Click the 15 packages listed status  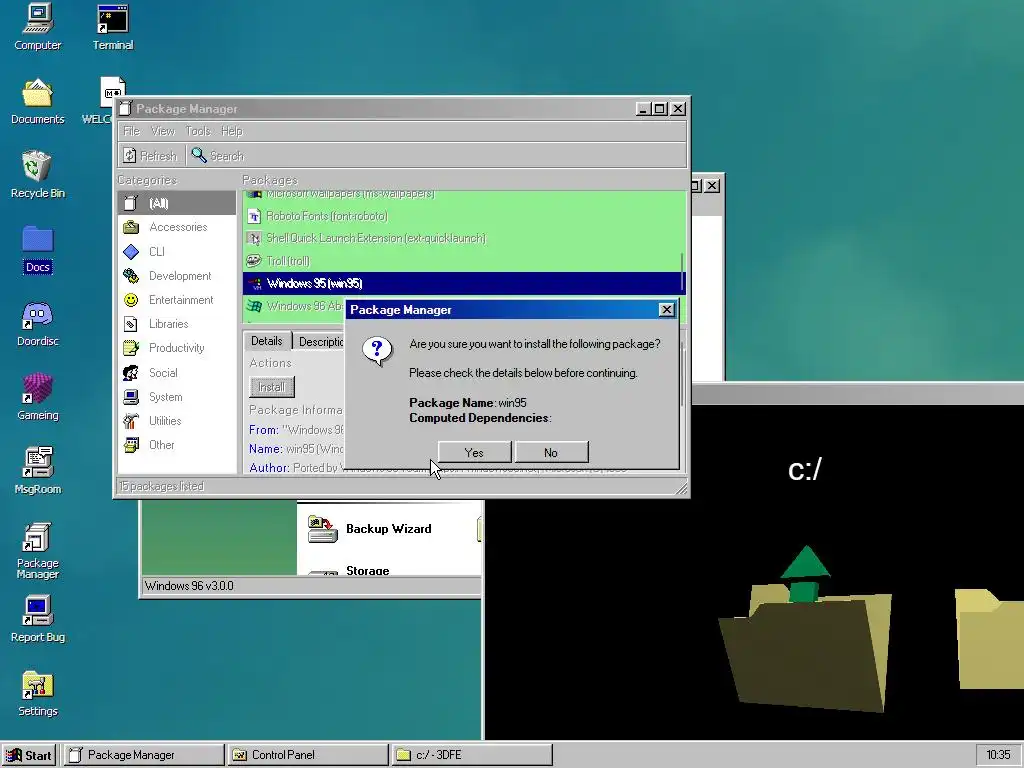point(161,487)
